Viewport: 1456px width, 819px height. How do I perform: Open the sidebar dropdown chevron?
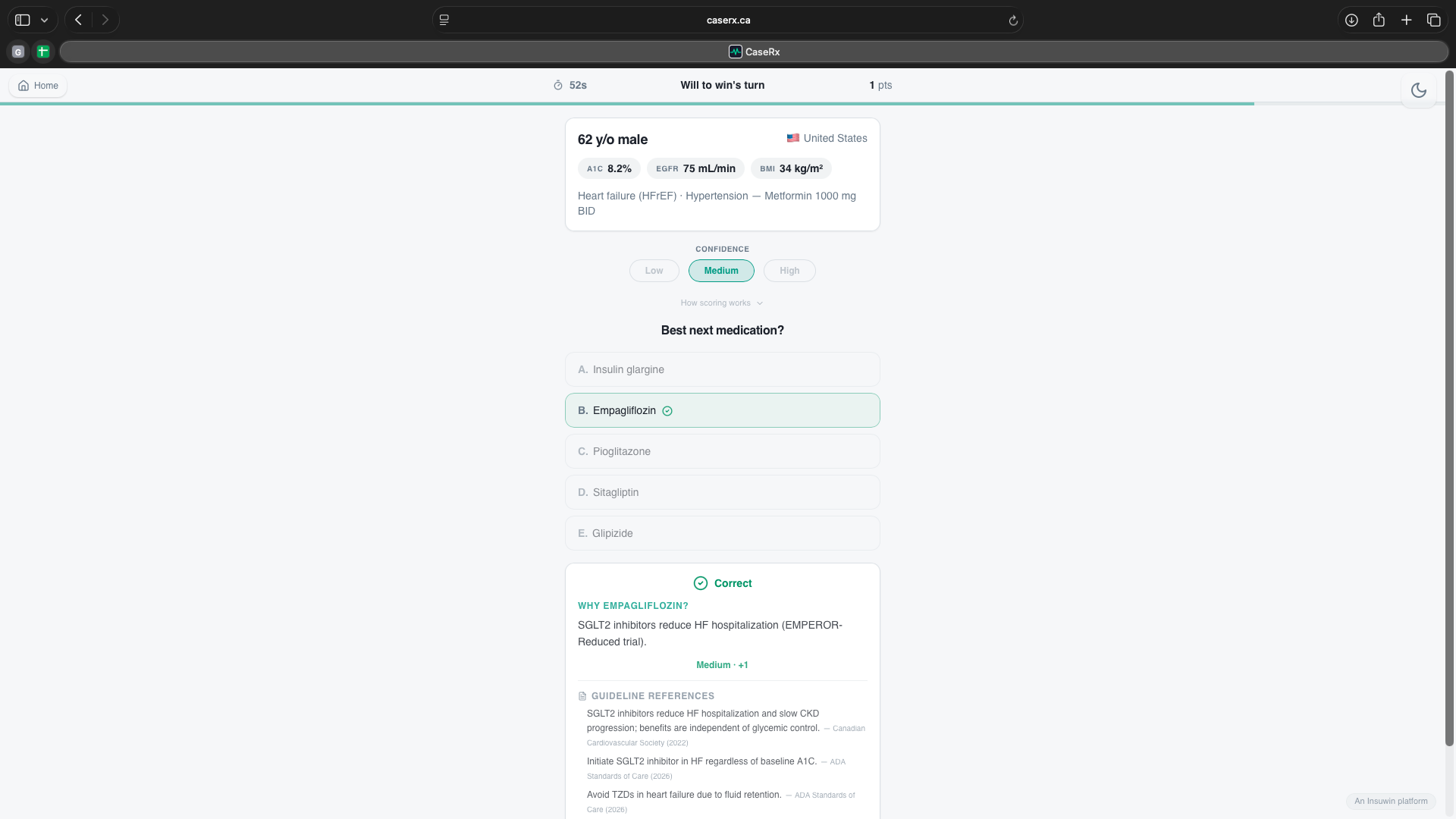[45, 20]
